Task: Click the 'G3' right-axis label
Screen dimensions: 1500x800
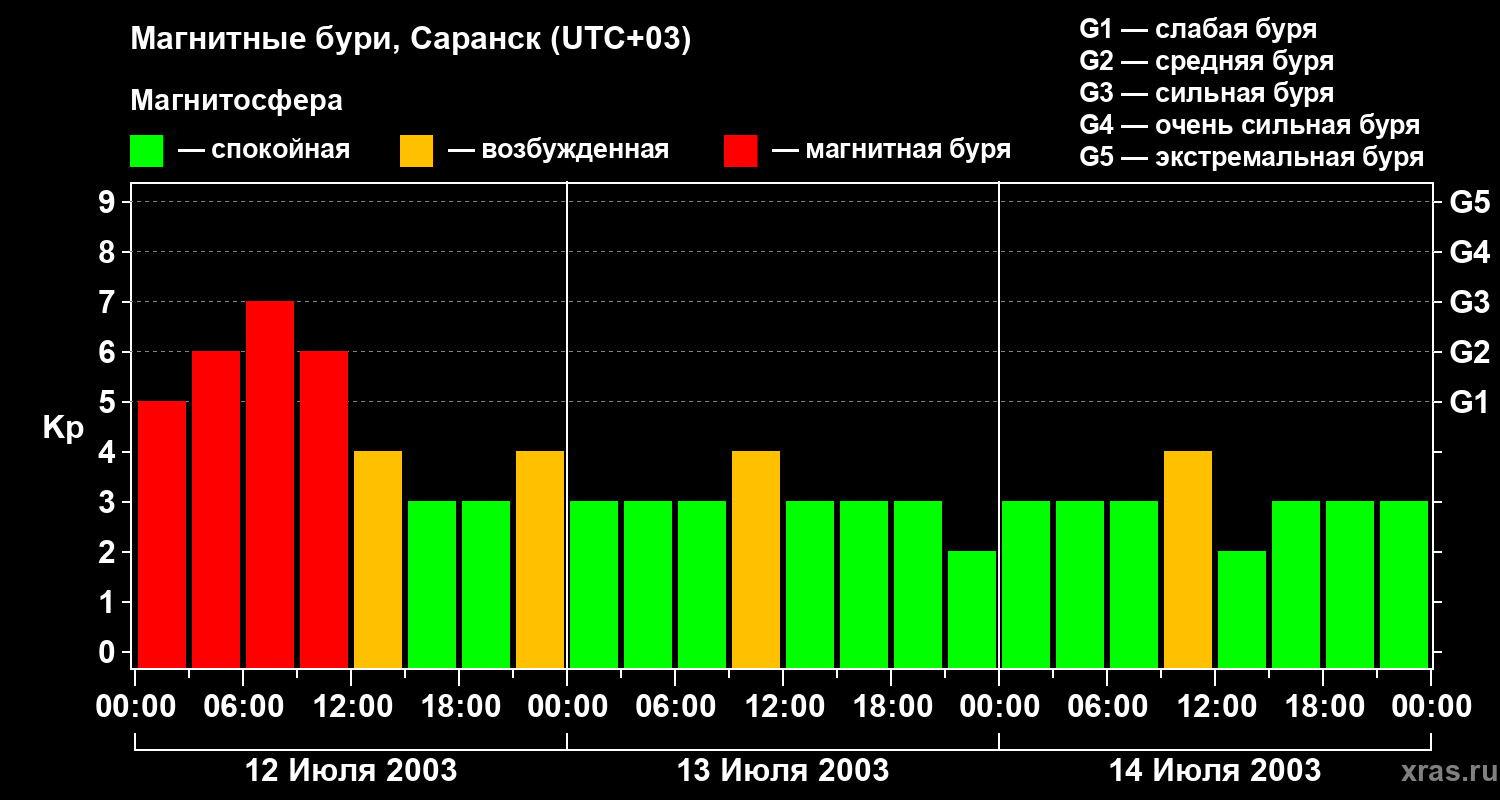Action: pos(1470,302)
